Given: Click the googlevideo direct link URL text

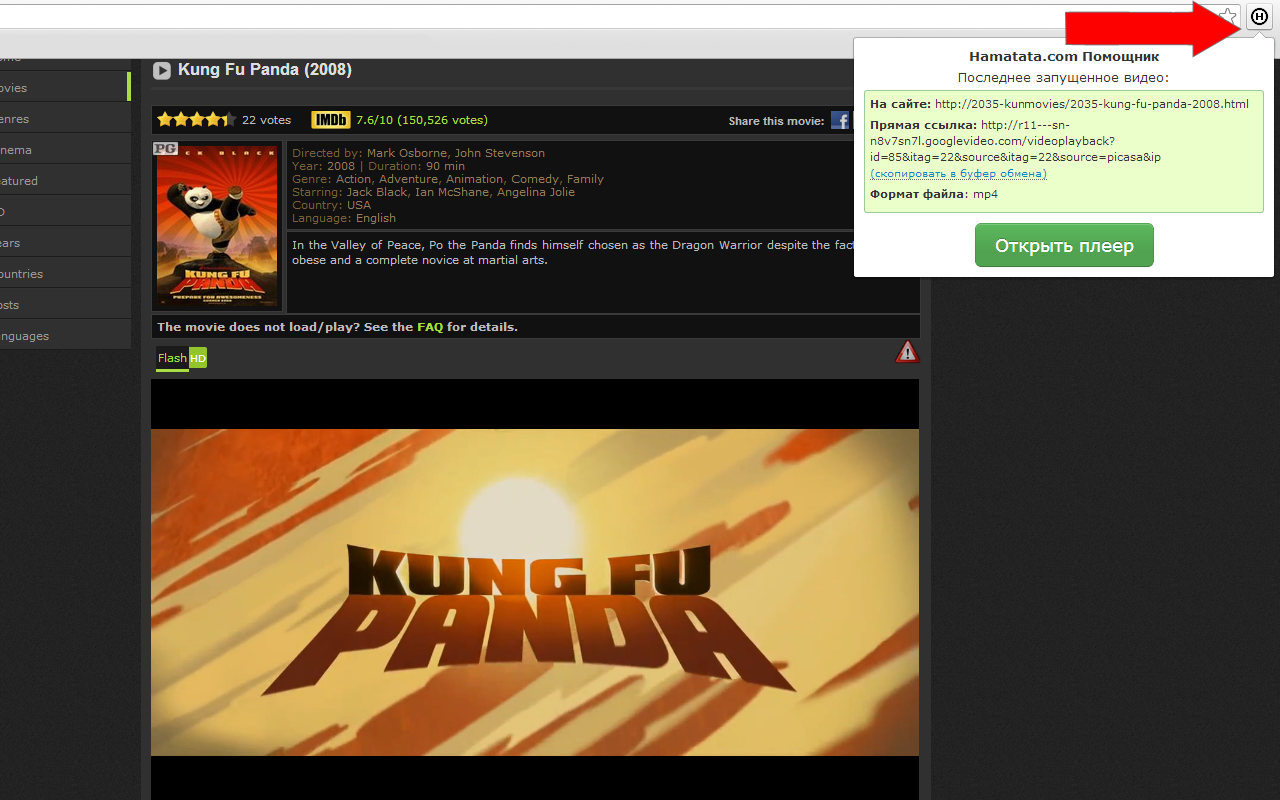Looking at the screenshot, I should point(1015,141).
